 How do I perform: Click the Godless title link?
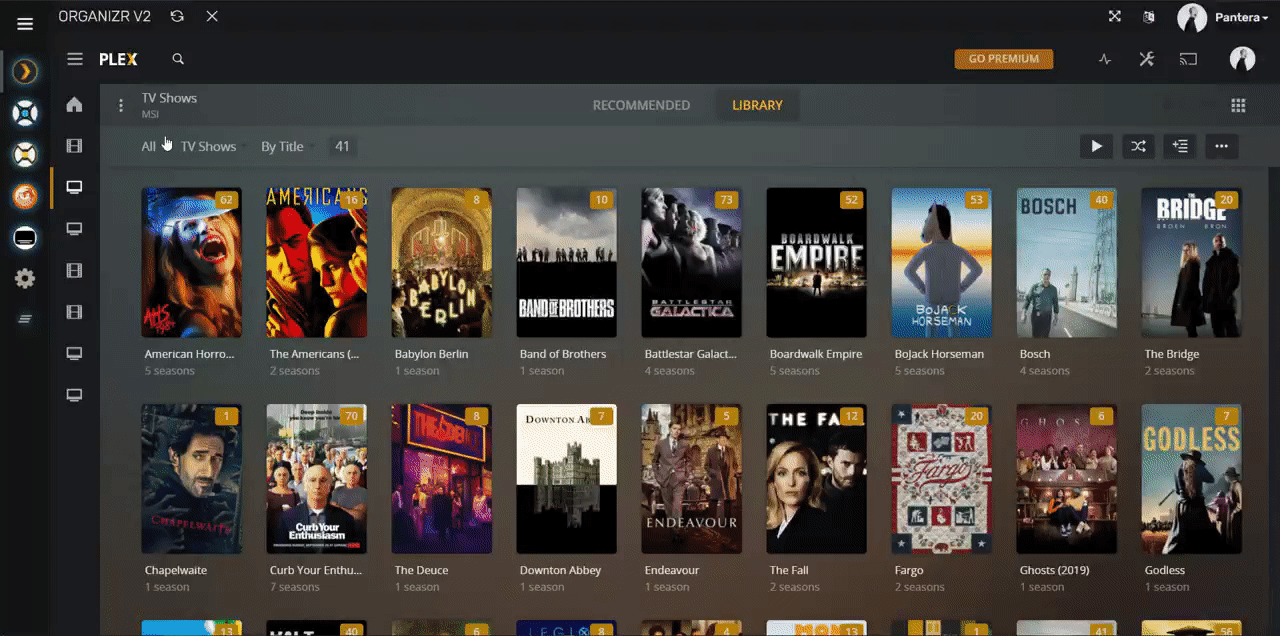[1164, 570]
